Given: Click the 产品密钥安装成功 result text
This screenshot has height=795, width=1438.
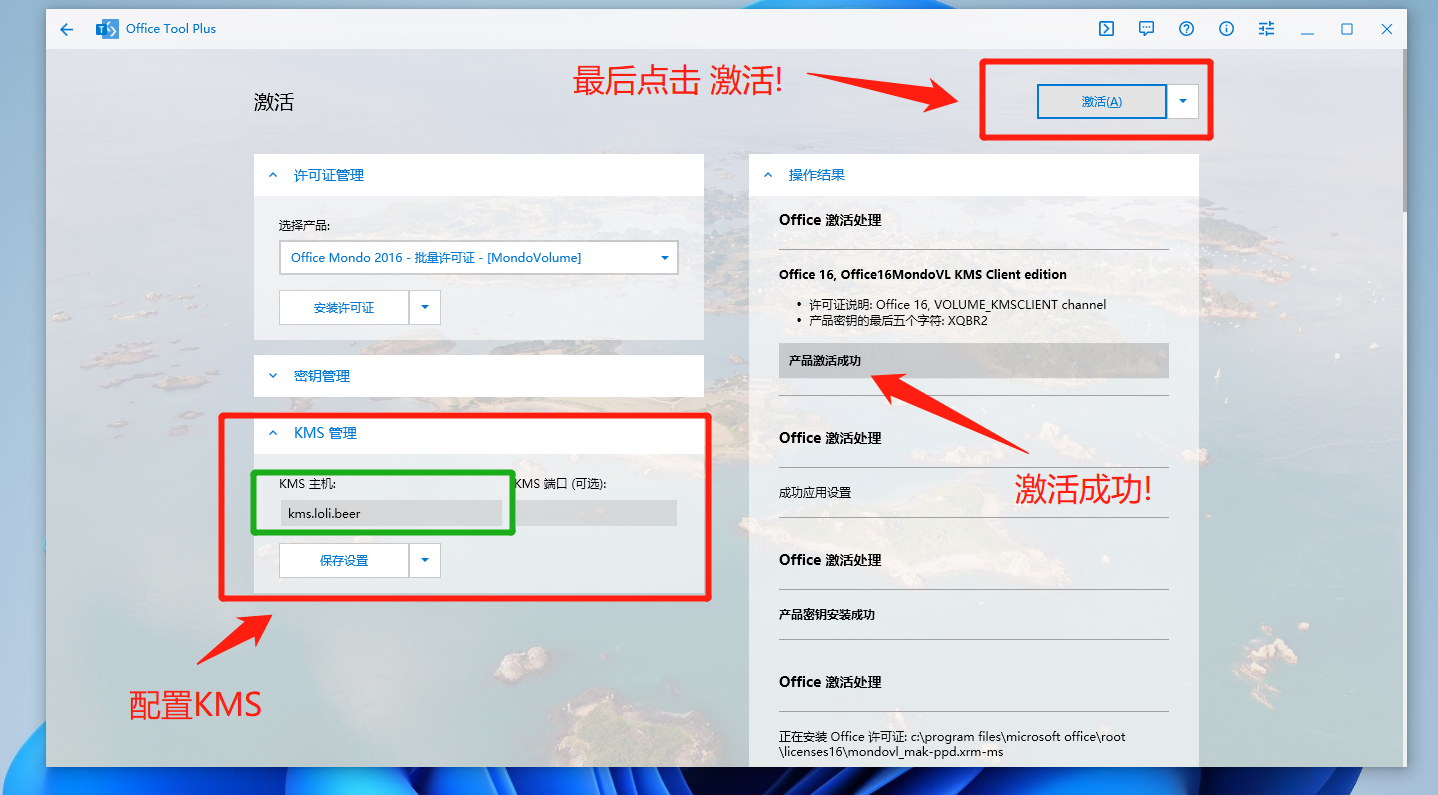Looking at the screenshot, I should (x=827, y=615).
